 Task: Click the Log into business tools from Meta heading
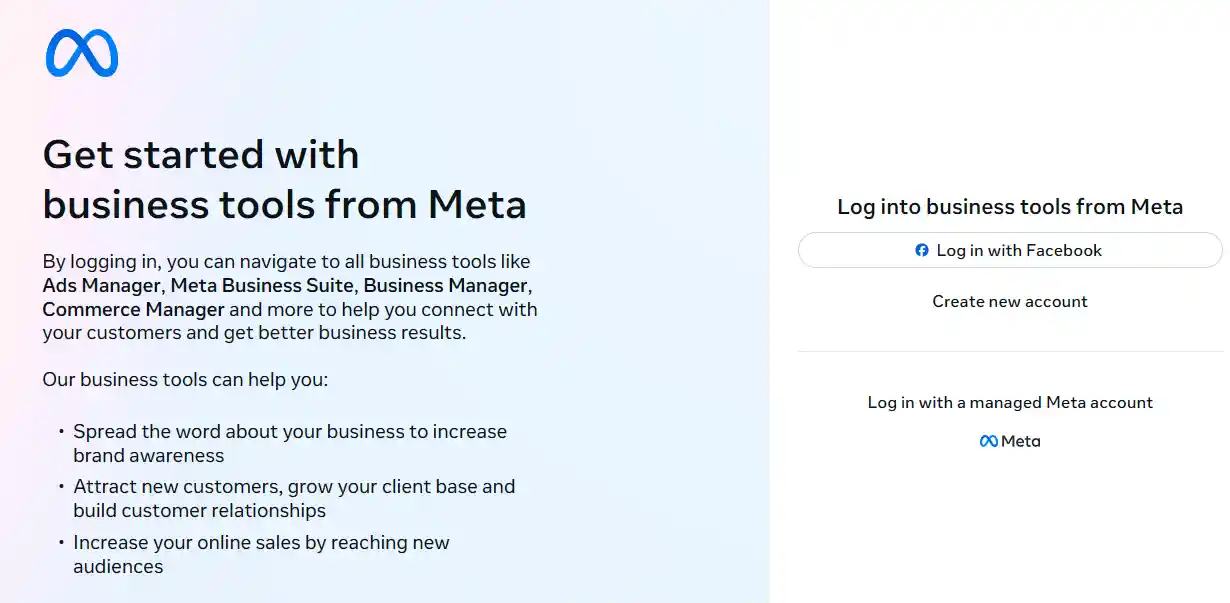click(x=1010, y=207)
